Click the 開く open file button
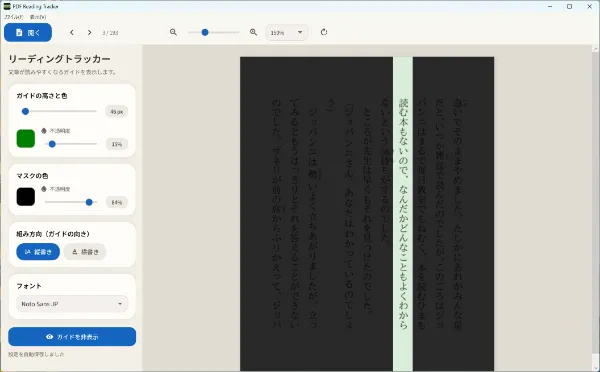 click(28, 33)
